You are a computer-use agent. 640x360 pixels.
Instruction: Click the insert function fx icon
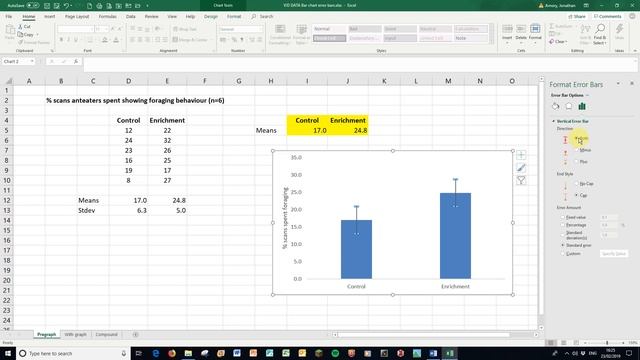click(x=76, y=61)
